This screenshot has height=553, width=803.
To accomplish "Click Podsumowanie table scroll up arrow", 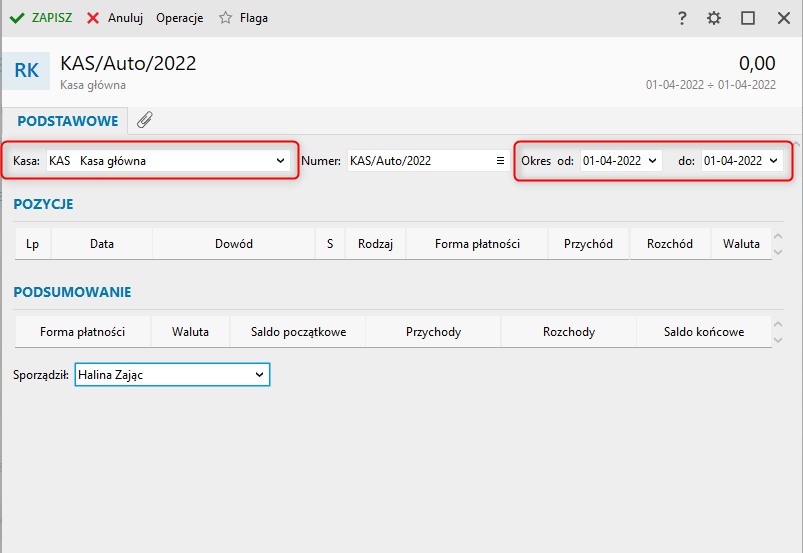I will 778,324.
